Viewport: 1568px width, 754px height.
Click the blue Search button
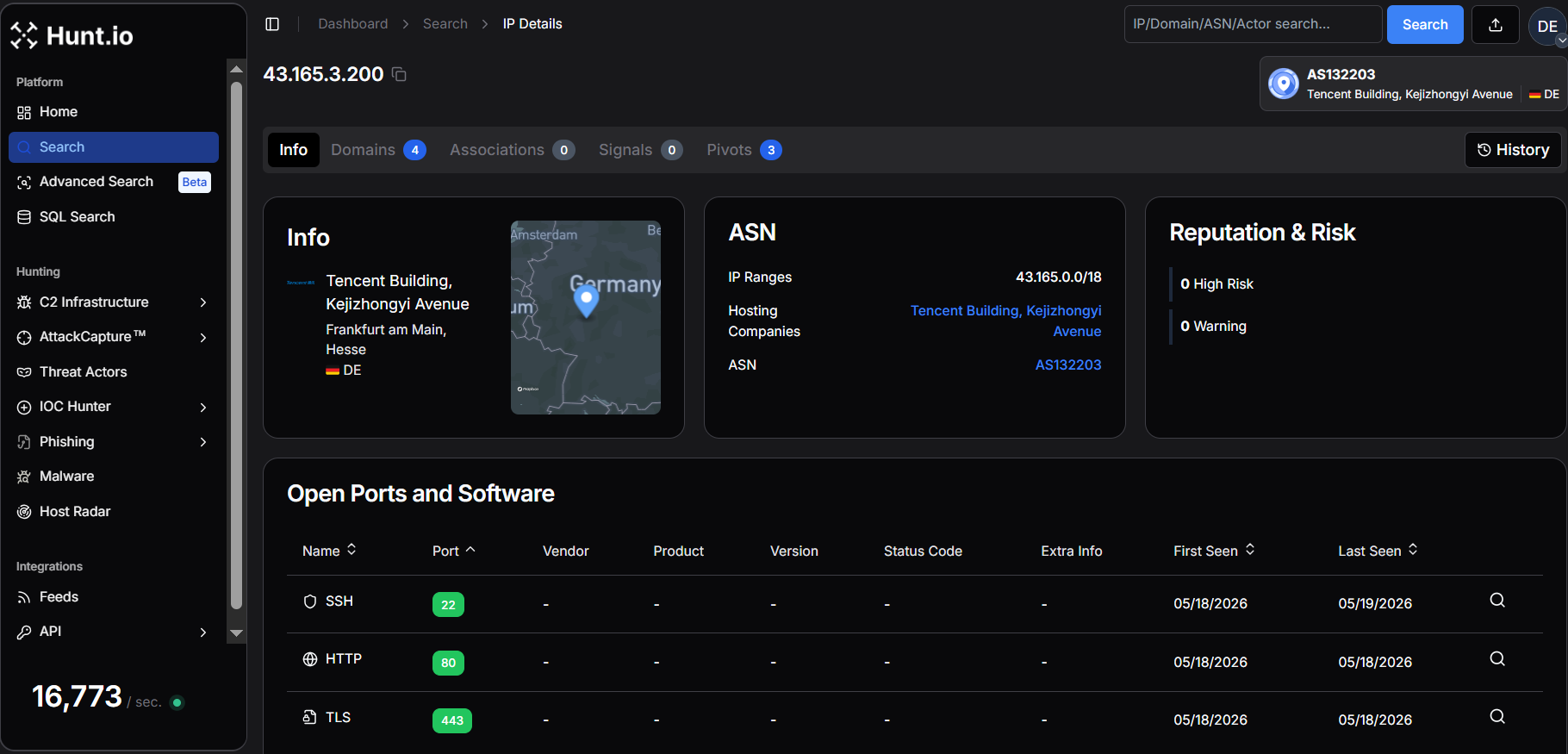tap(1425, 25)
